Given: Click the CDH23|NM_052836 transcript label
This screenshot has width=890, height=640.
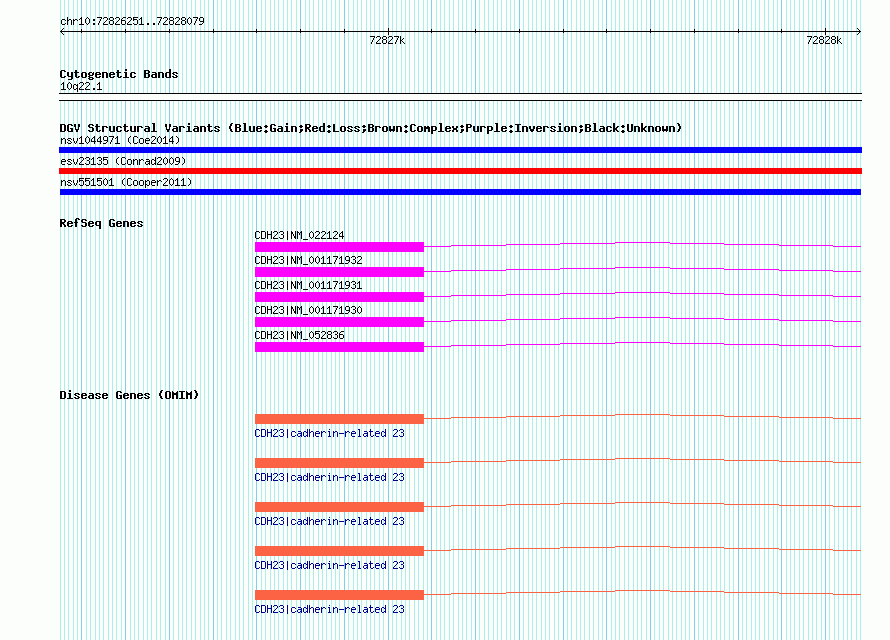Looking at the screenshot, I should [299, 335].
